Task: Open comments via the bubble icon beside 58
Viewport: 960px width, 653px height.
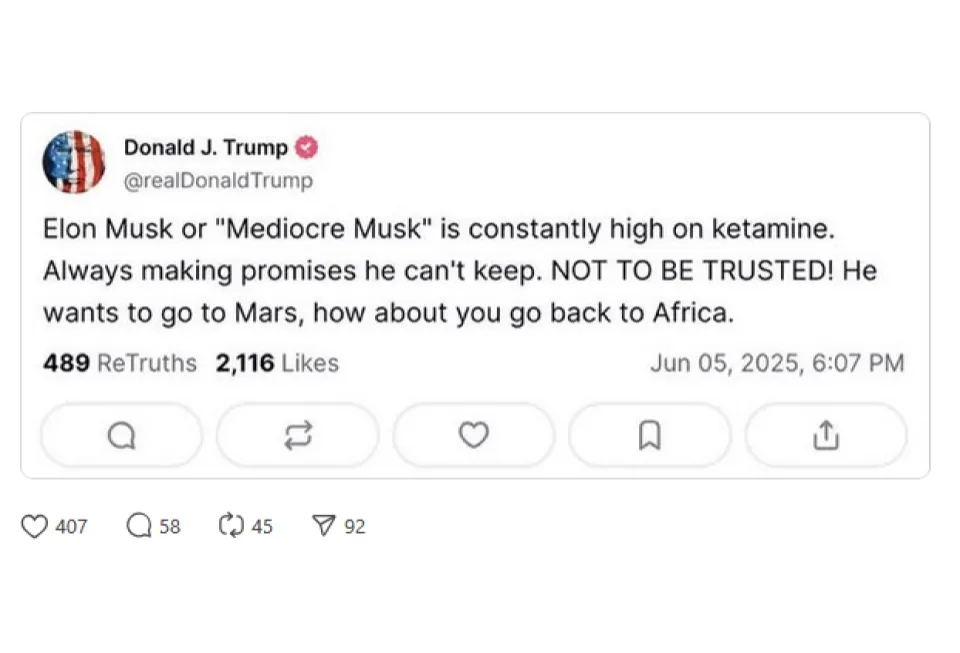Action: [x=139, y=526]
